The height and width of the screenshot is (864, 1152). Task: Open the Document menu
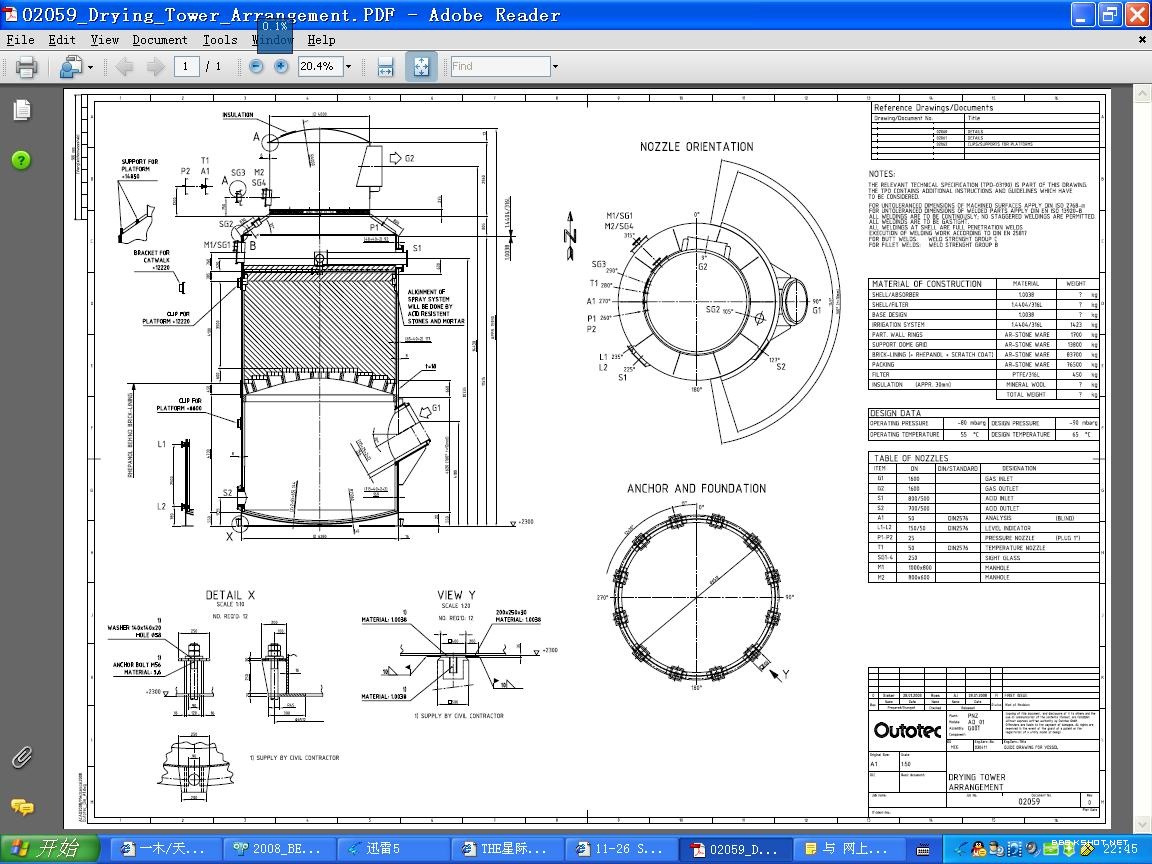(159, 40)
